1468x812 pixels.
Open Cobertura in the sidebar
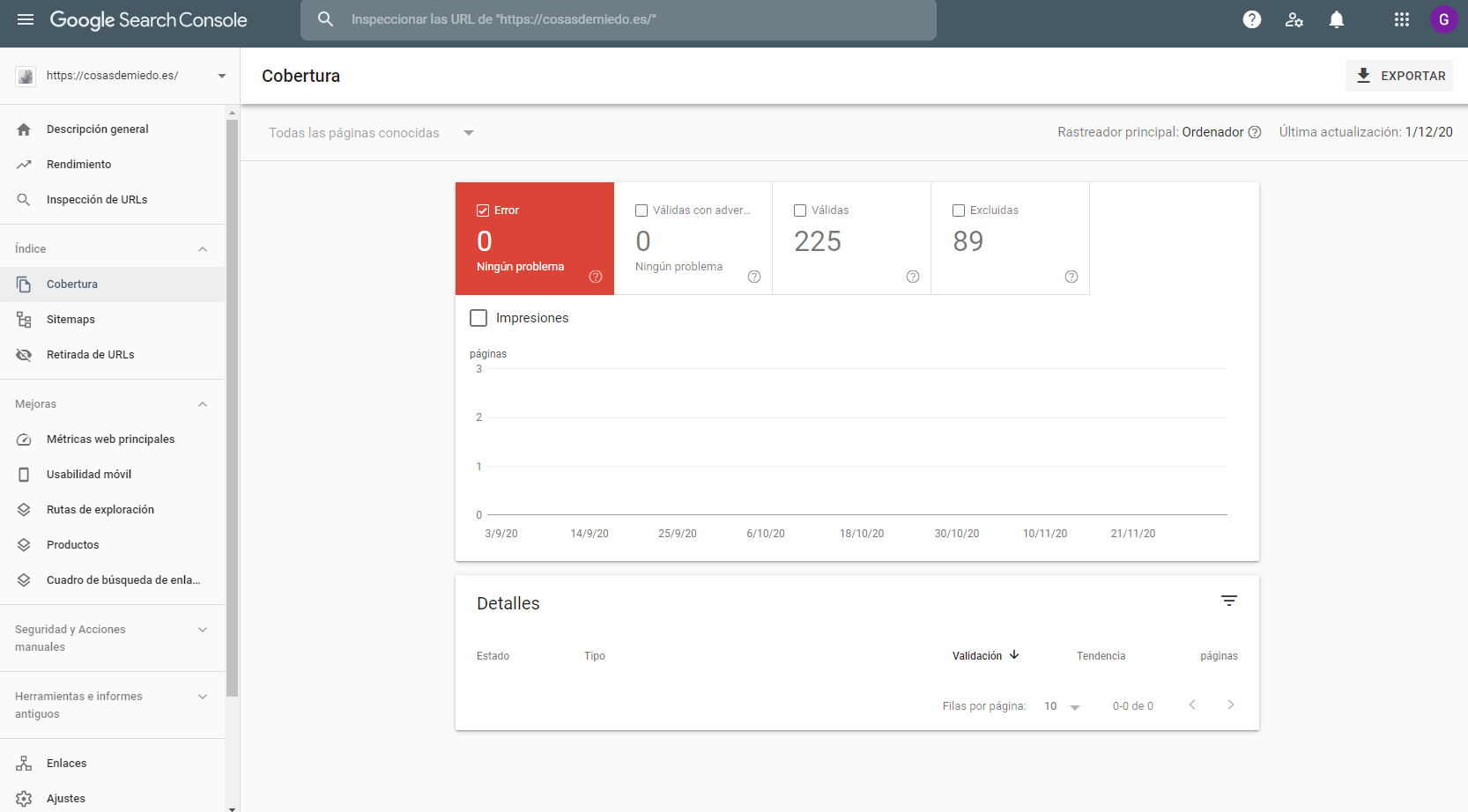tap(113, 284)
